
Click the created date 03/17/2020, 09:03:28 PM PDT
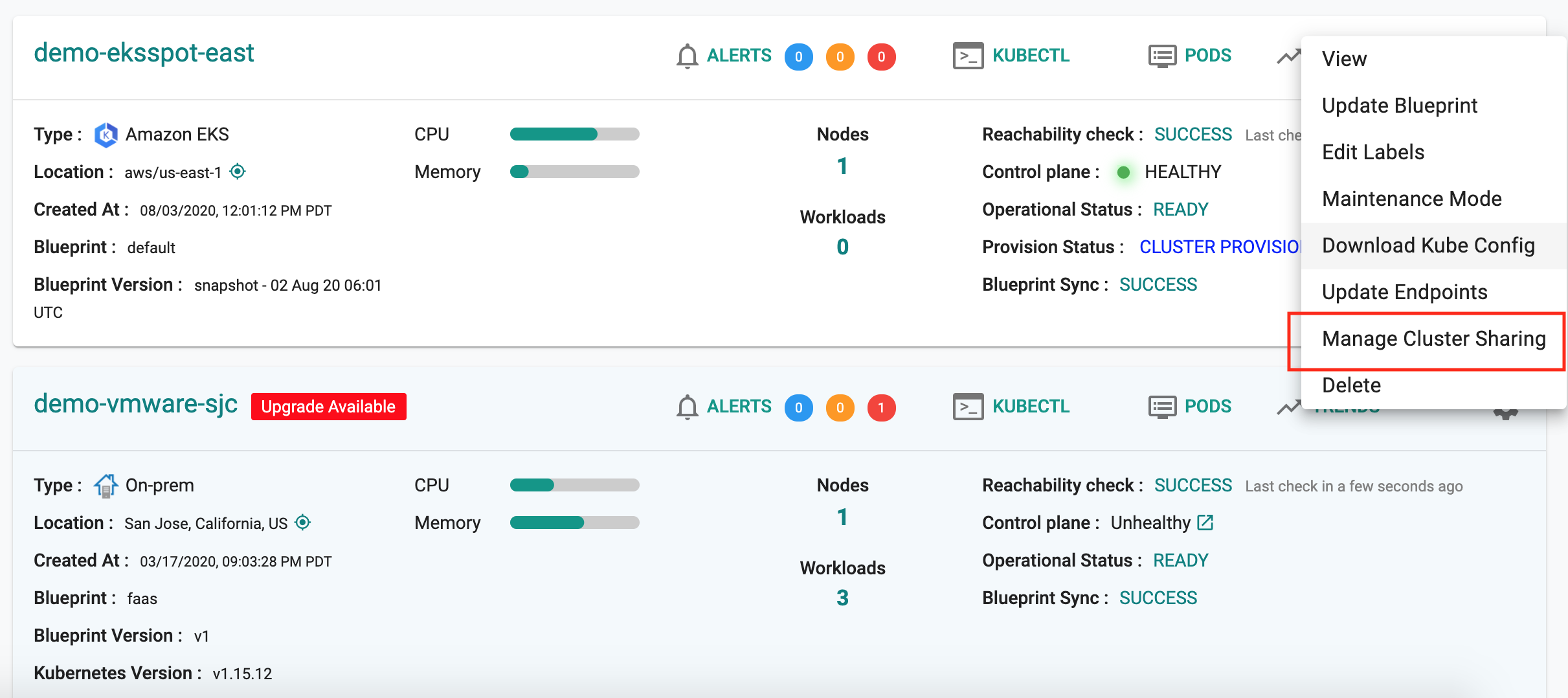coord(236,562)
